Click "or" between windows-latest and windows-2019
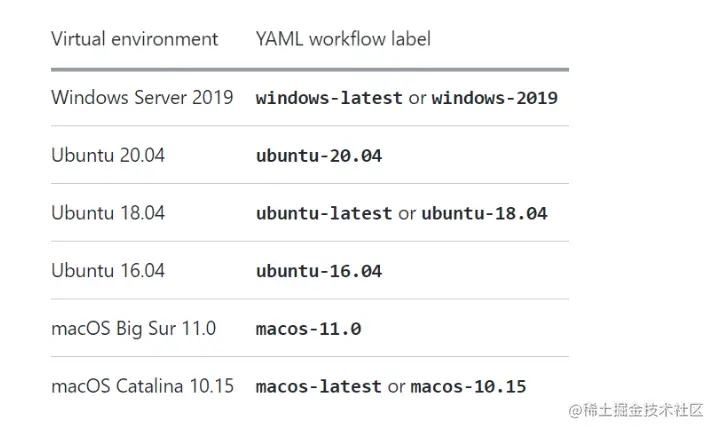Viewport: 718px width, 433px height. click(x=417, y=99)
